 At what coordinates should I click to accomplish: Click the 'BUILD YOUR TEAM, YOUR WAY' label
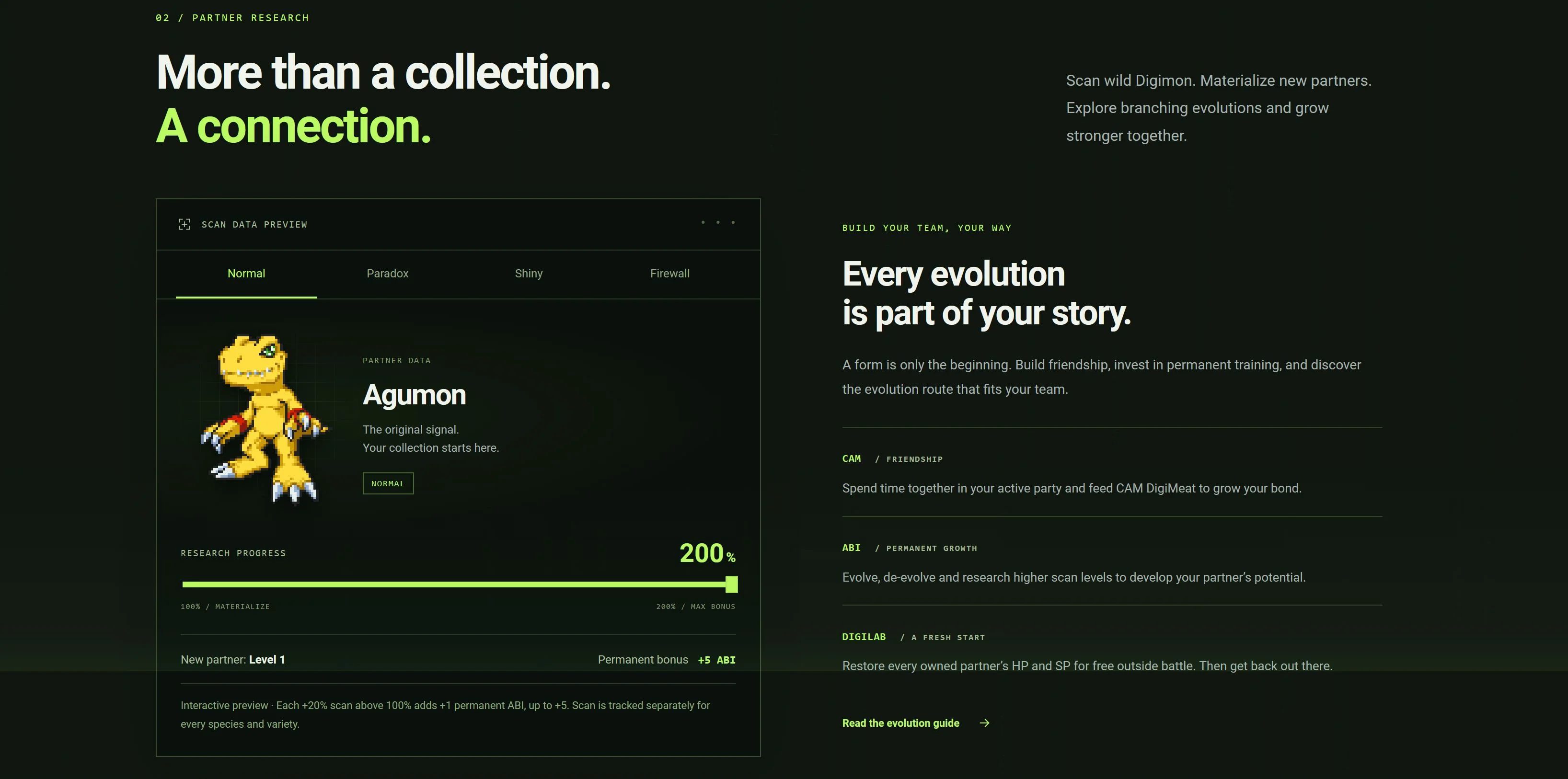[927, 228]
